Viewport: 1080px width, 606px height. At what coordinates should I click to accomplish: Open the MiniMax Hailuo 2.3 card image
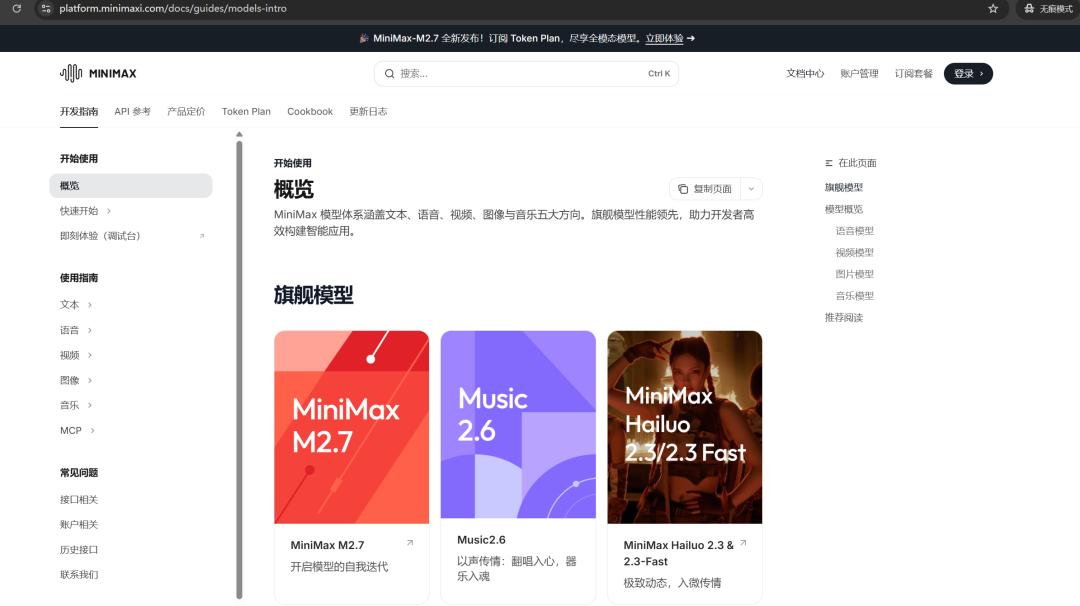pyautogui.click(x=685, y=427)
